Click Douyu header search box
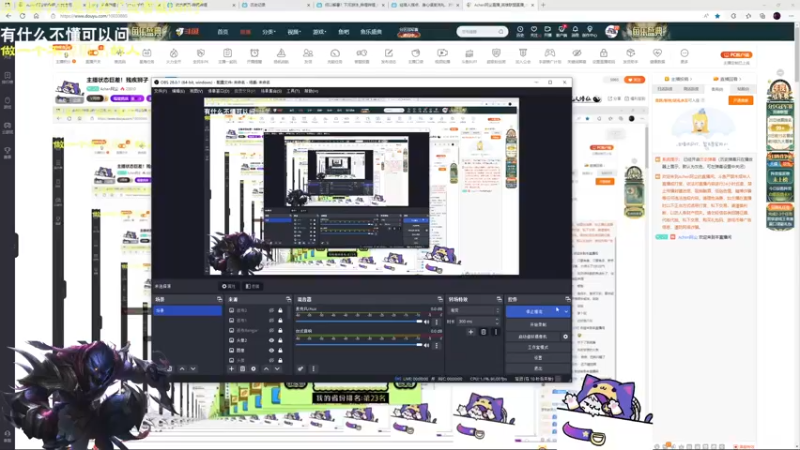This screenshot has width=800, height=450. pos(482,32)
